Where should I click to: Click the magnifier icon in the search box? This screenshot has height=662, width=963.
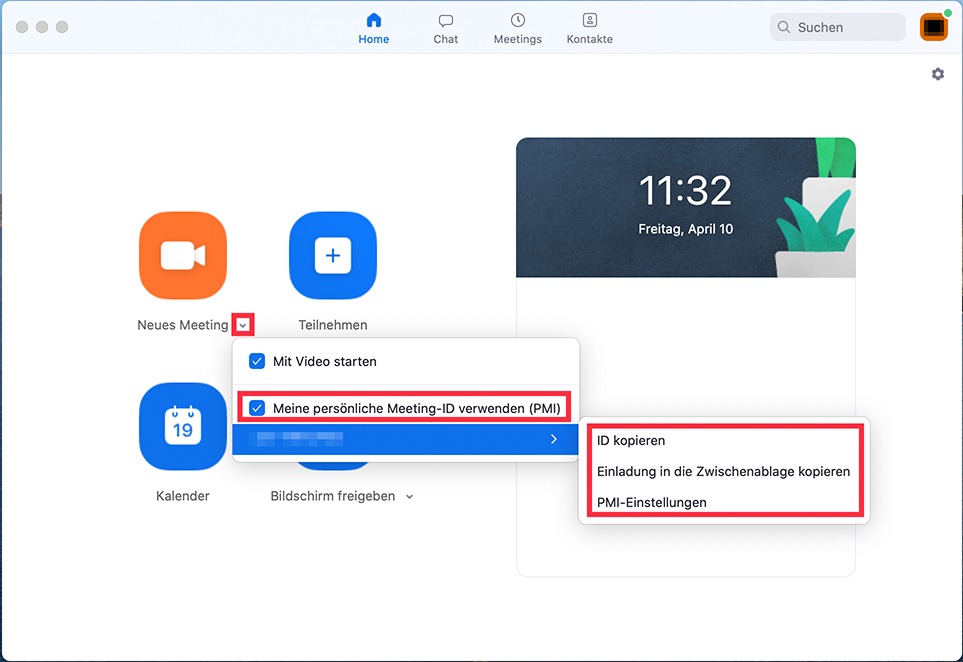click(x=784, y=27)
